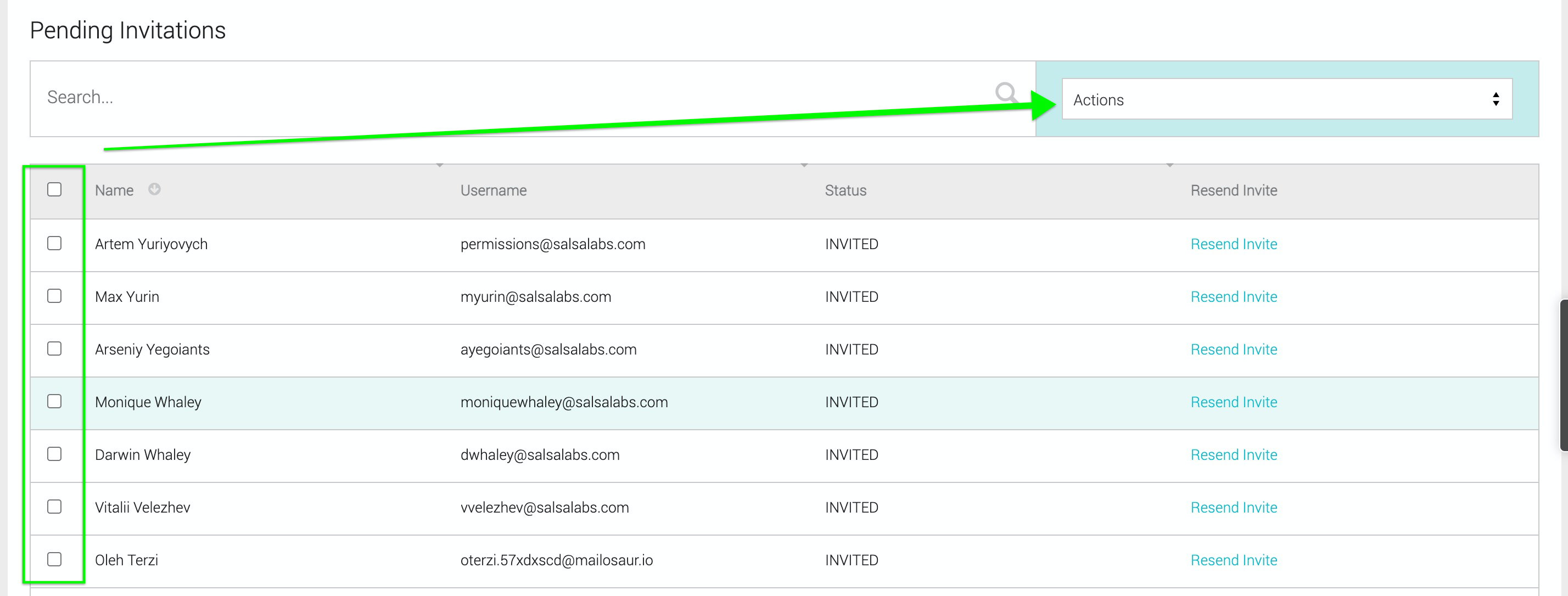Click INVITED status in Artem Yuriyovych row
This screenshot has width=1568, height=596.
852,244
